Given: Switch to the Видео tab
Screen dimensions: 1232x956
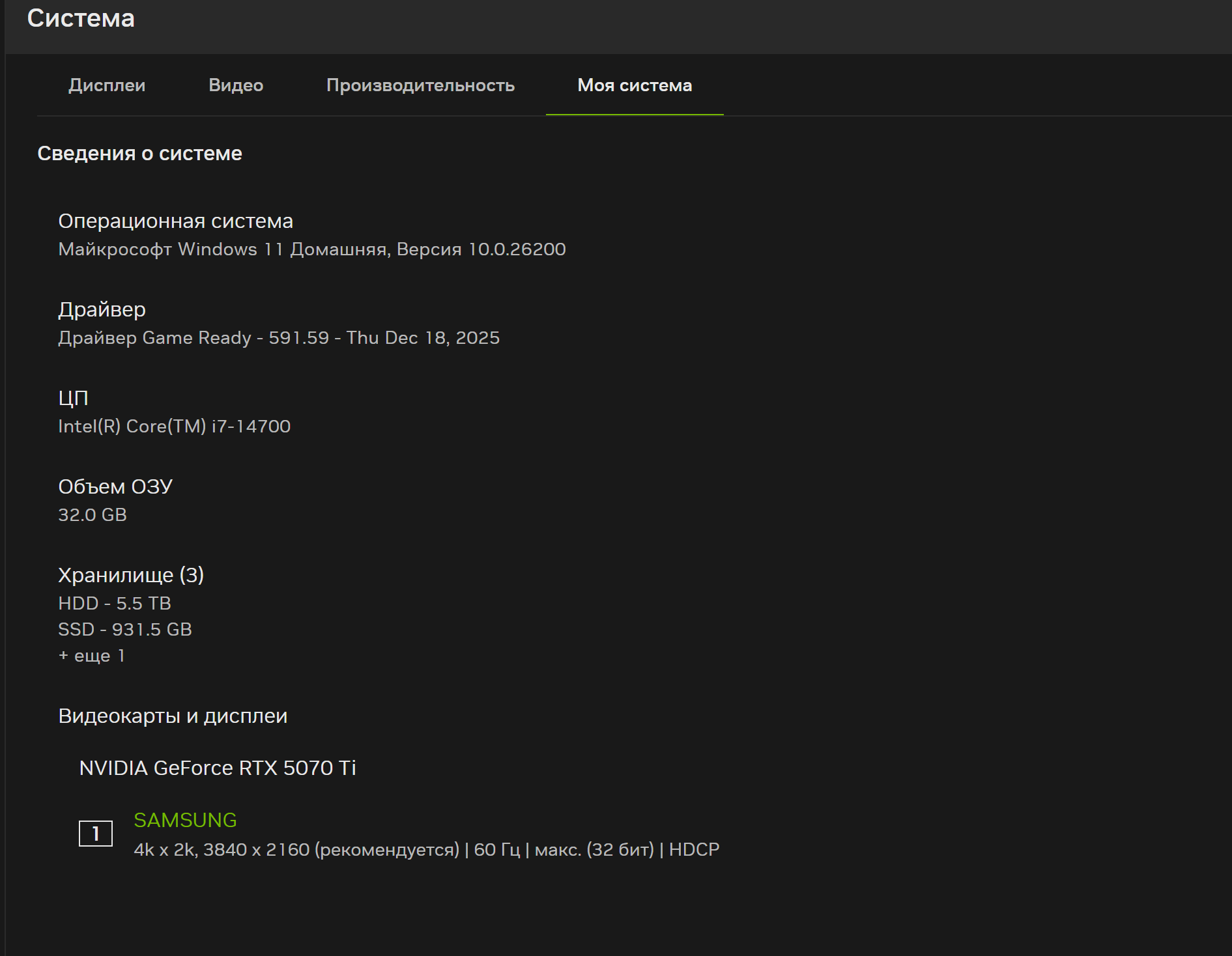Looking at the screenshot, I should 236,85.
